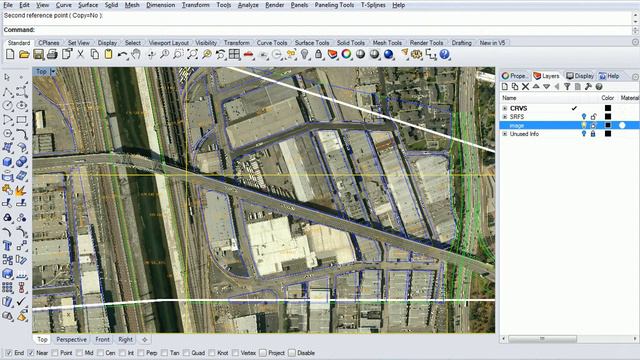Open the T-Splines menu
The width and height of the screenshot is (640, 360).
373,5
